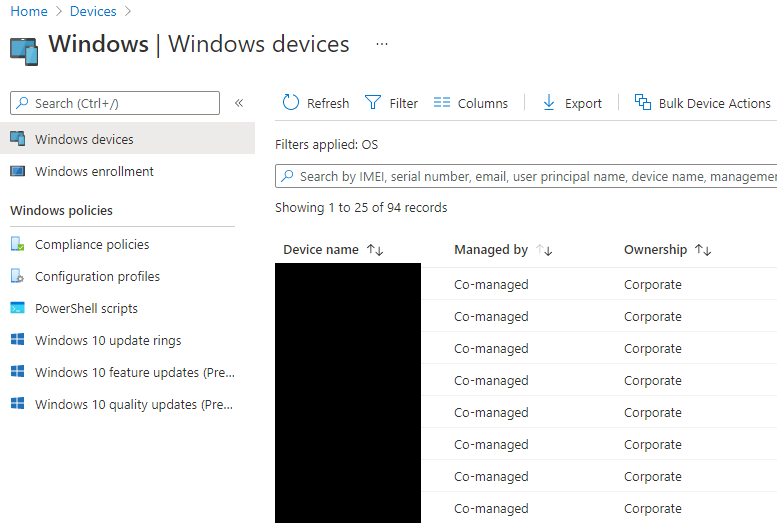Click the Windows 10 quality updates icon

click(x=17, y=404)
